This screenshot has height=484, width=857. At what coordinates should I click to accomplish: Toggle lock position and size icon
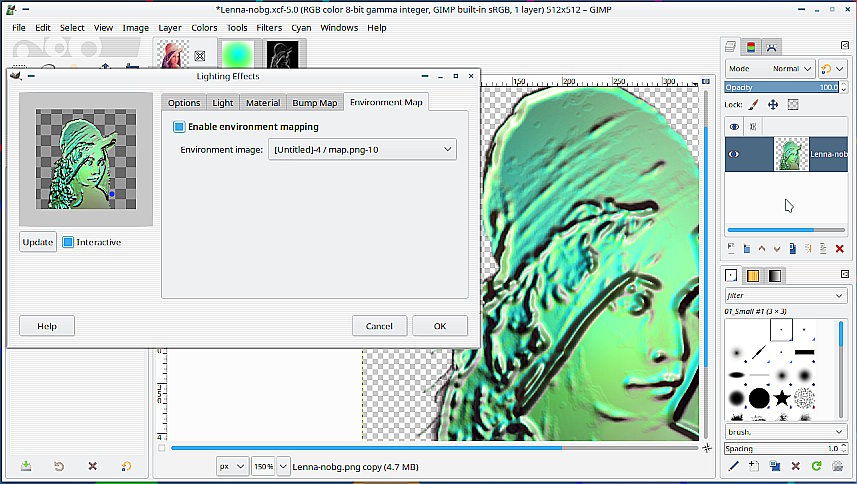[x=773, y=104]
